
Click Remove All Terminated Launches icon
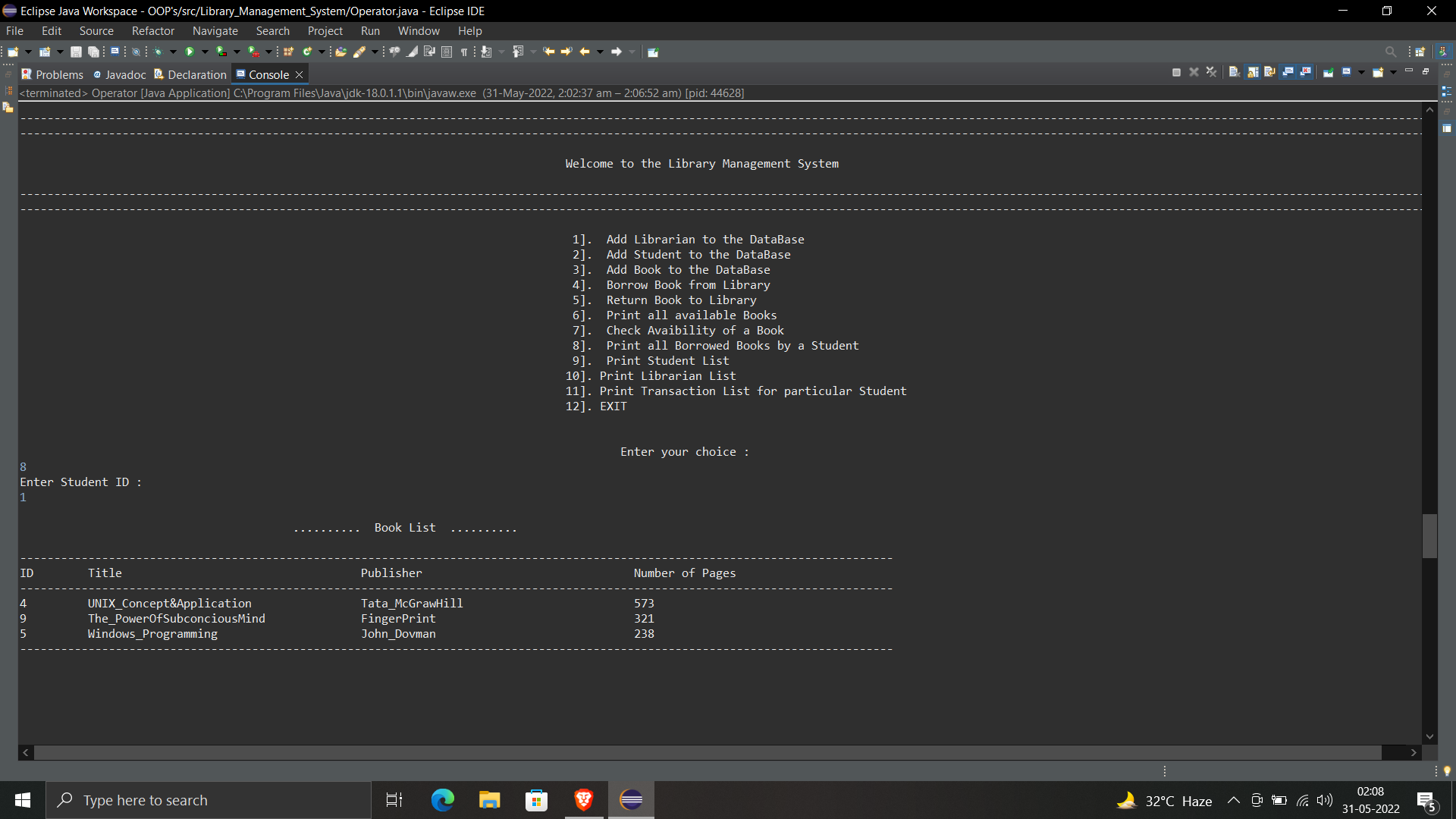(1211, 72)
